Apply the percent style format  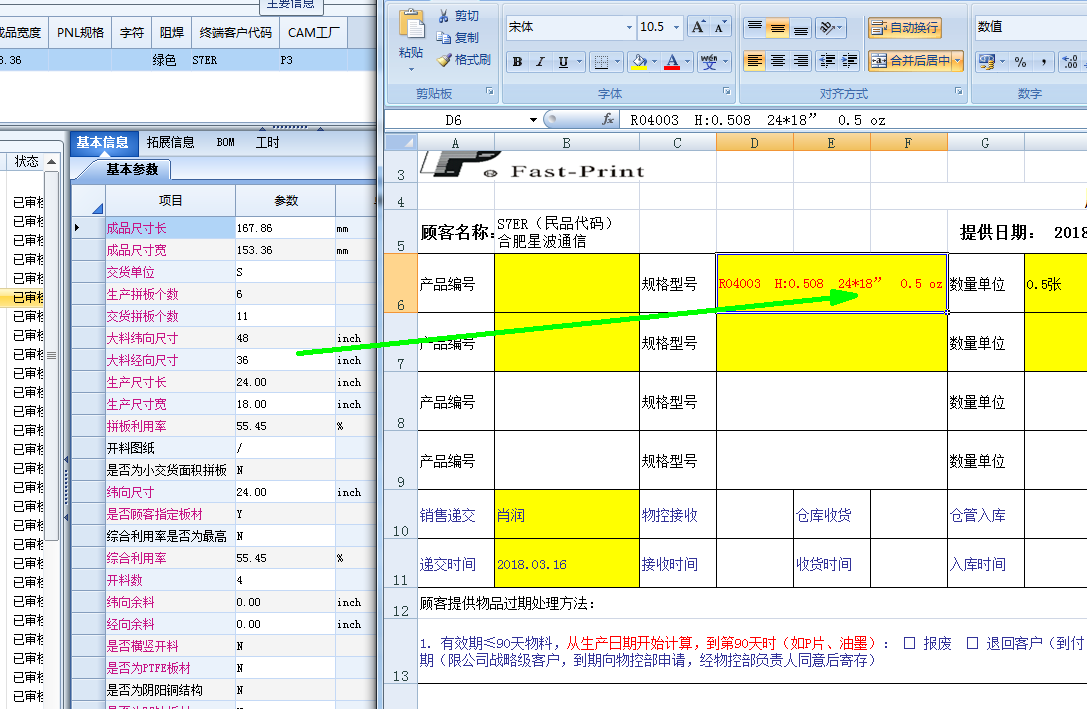tap(1020, 62)
